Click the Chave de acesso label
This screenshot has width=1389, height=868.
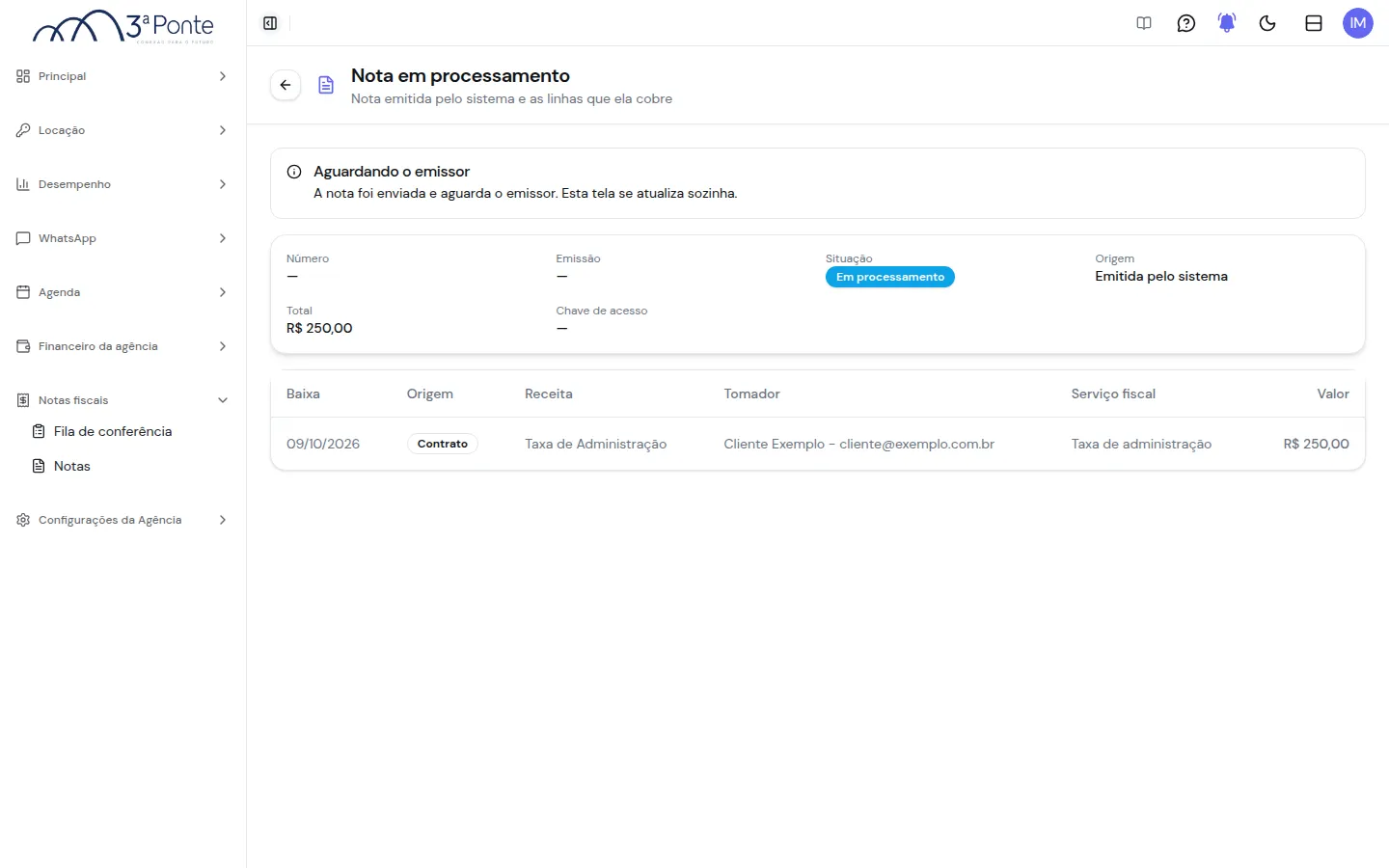tap(602, 311)
